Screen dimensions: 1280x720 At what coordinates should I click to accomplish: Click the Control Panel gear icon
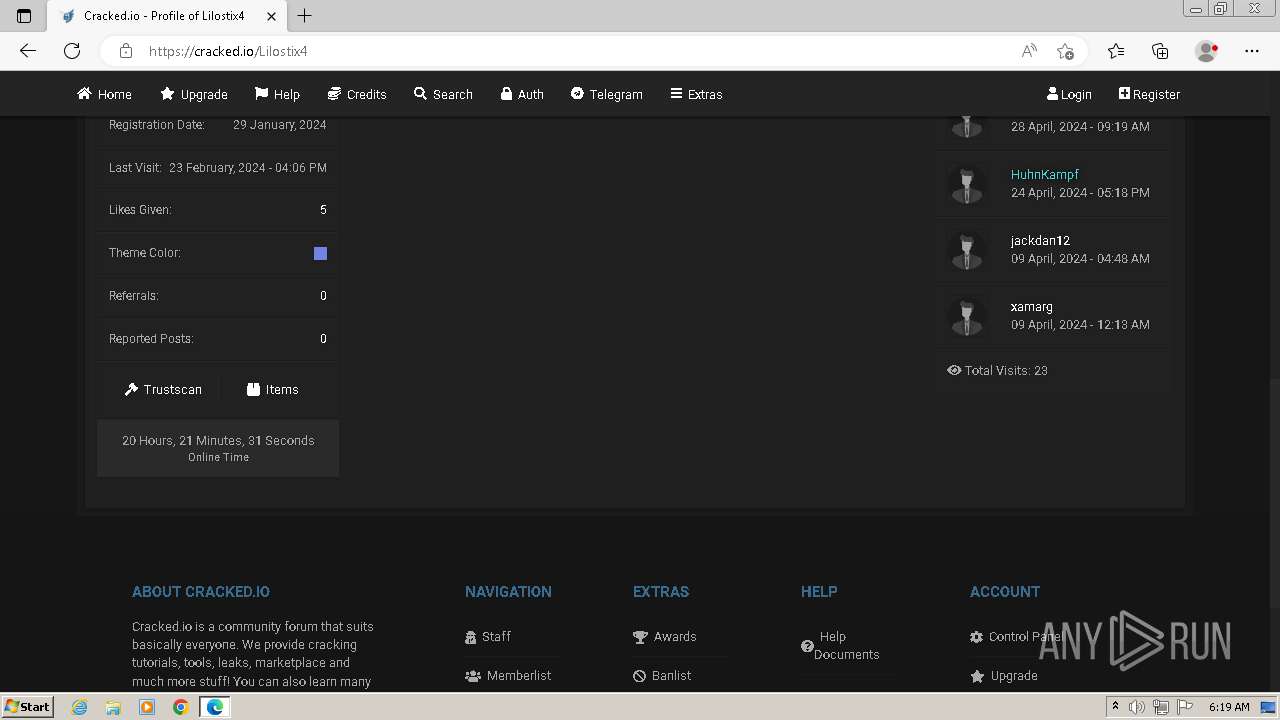click(x=977, y=637)
